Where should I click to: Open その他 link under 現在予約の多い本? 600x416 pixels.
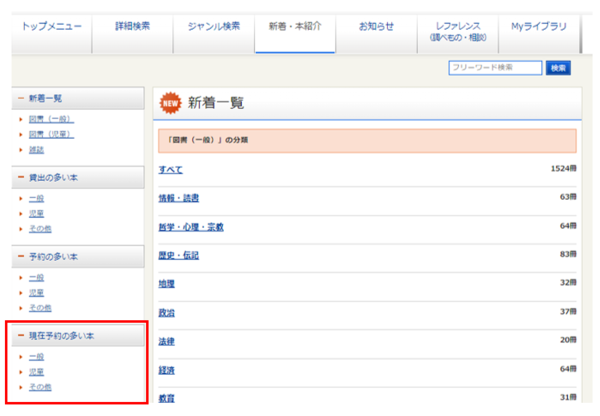click(40, 387)
